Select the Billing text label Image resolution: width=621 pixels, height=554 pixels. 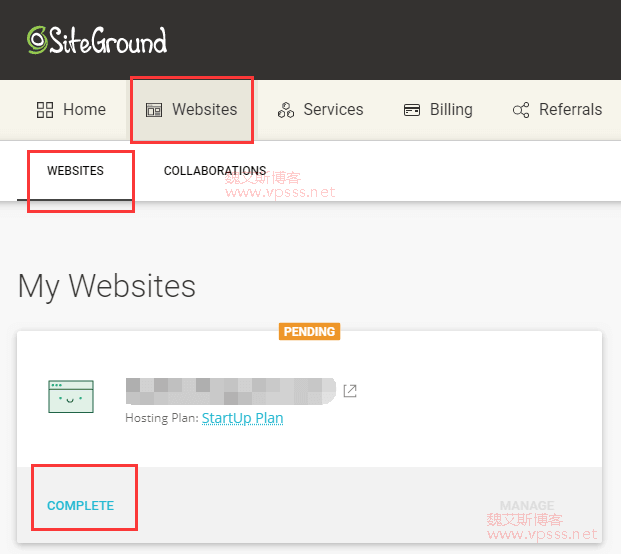coord(451,110)
